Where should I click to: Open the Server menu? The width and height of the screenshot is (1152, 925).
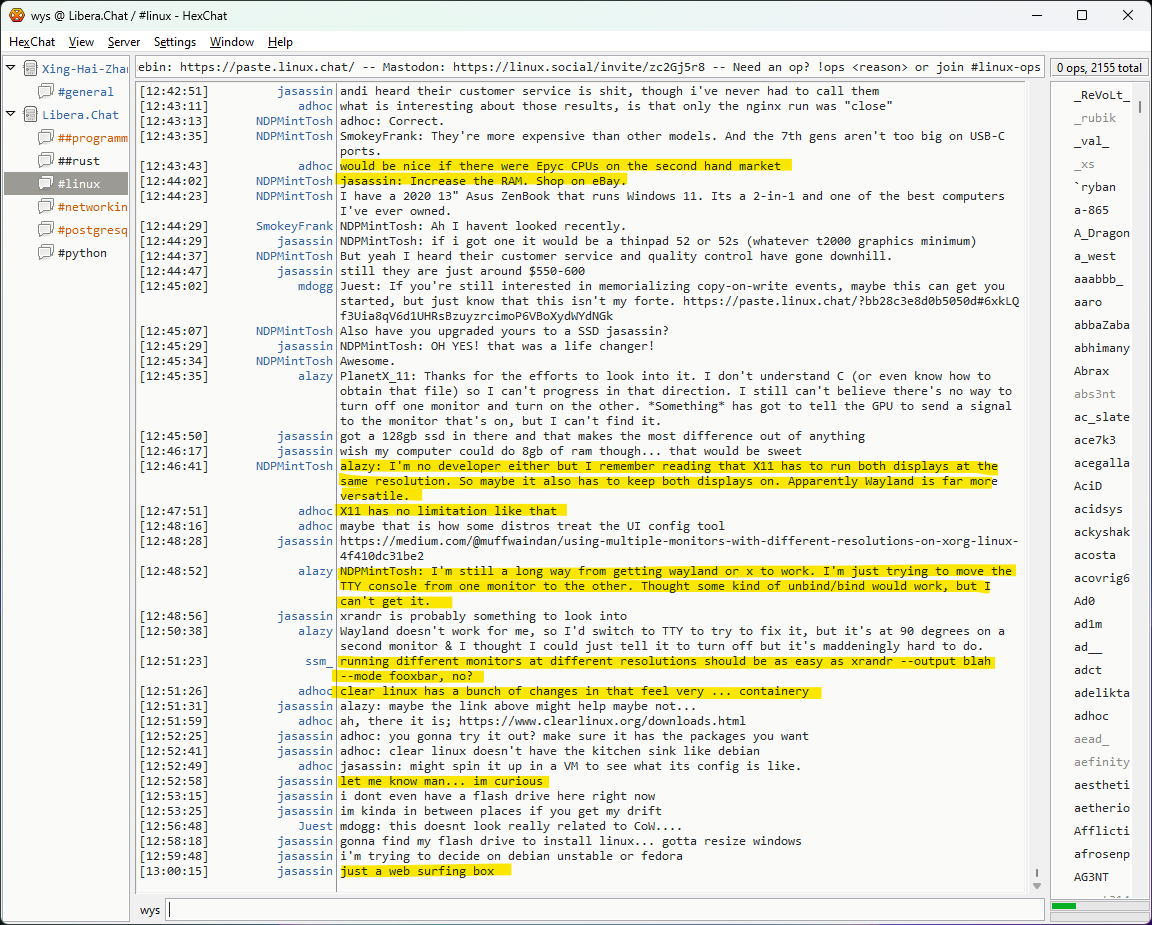tap(124, 42)
